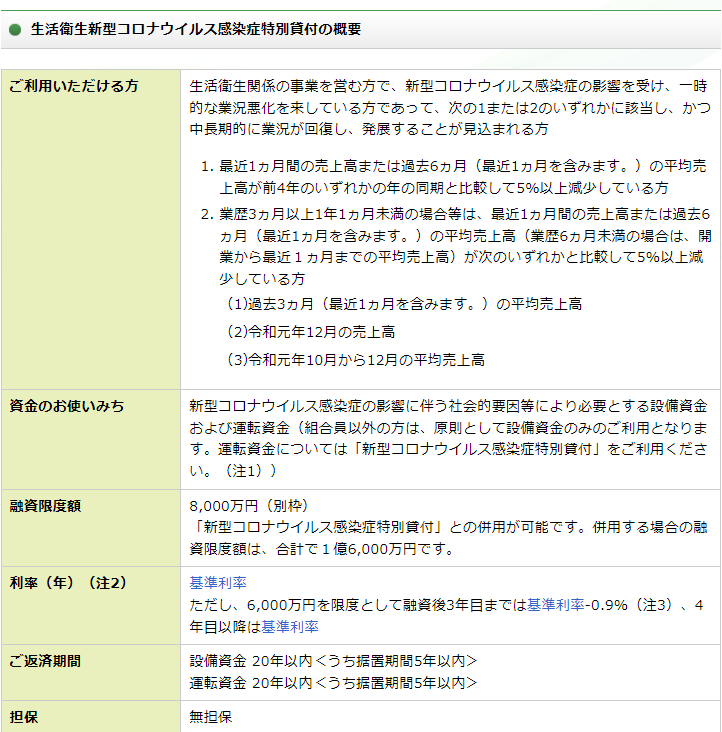This screenshot has height=732, width=722.
Task: Select the (1)過去3ヵ月 average sales line
Action: tap(404, 304)
